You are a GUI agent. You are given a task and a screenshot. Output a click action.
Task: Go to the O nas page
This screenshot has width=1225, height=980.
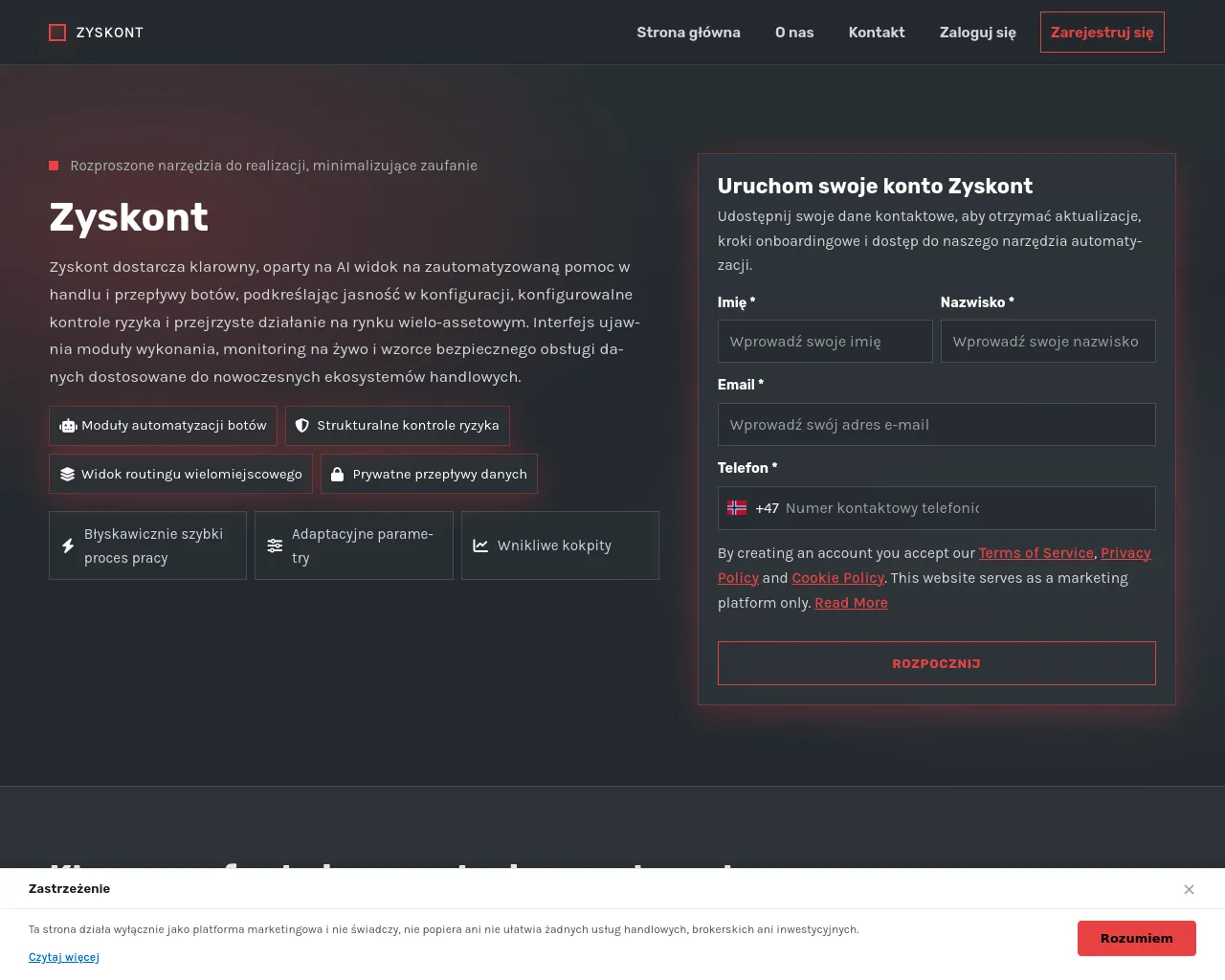794,33
